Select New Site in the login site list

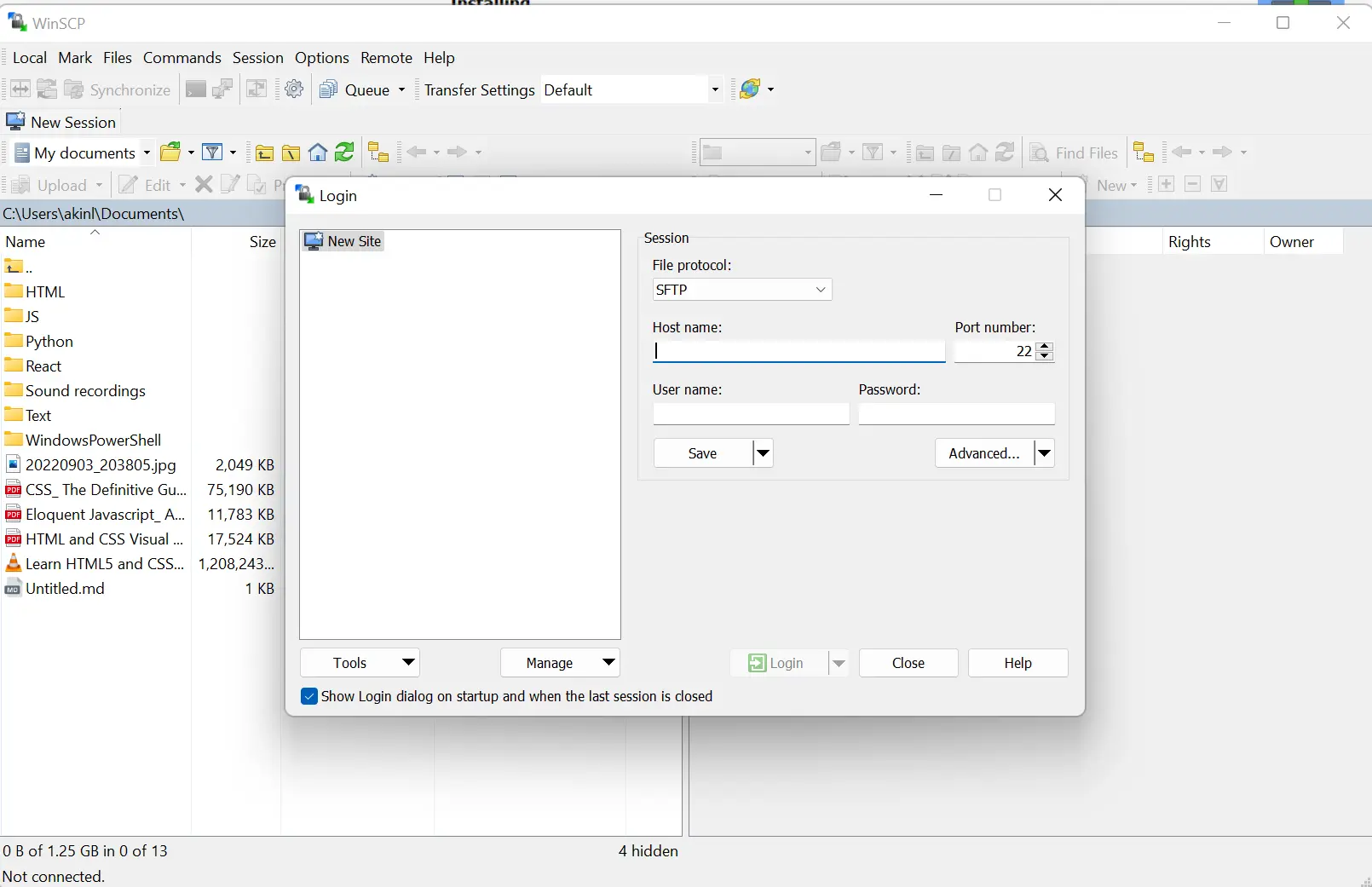point(343,241)
